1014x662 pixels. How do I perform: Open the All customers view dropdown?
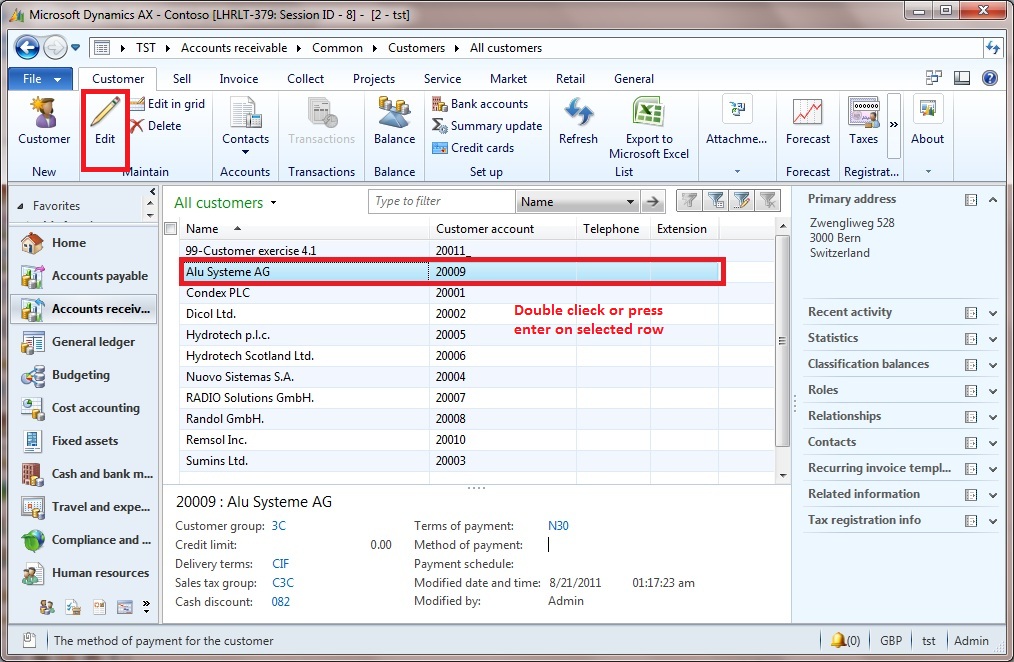pyautogui.click(x=274, y=203)
